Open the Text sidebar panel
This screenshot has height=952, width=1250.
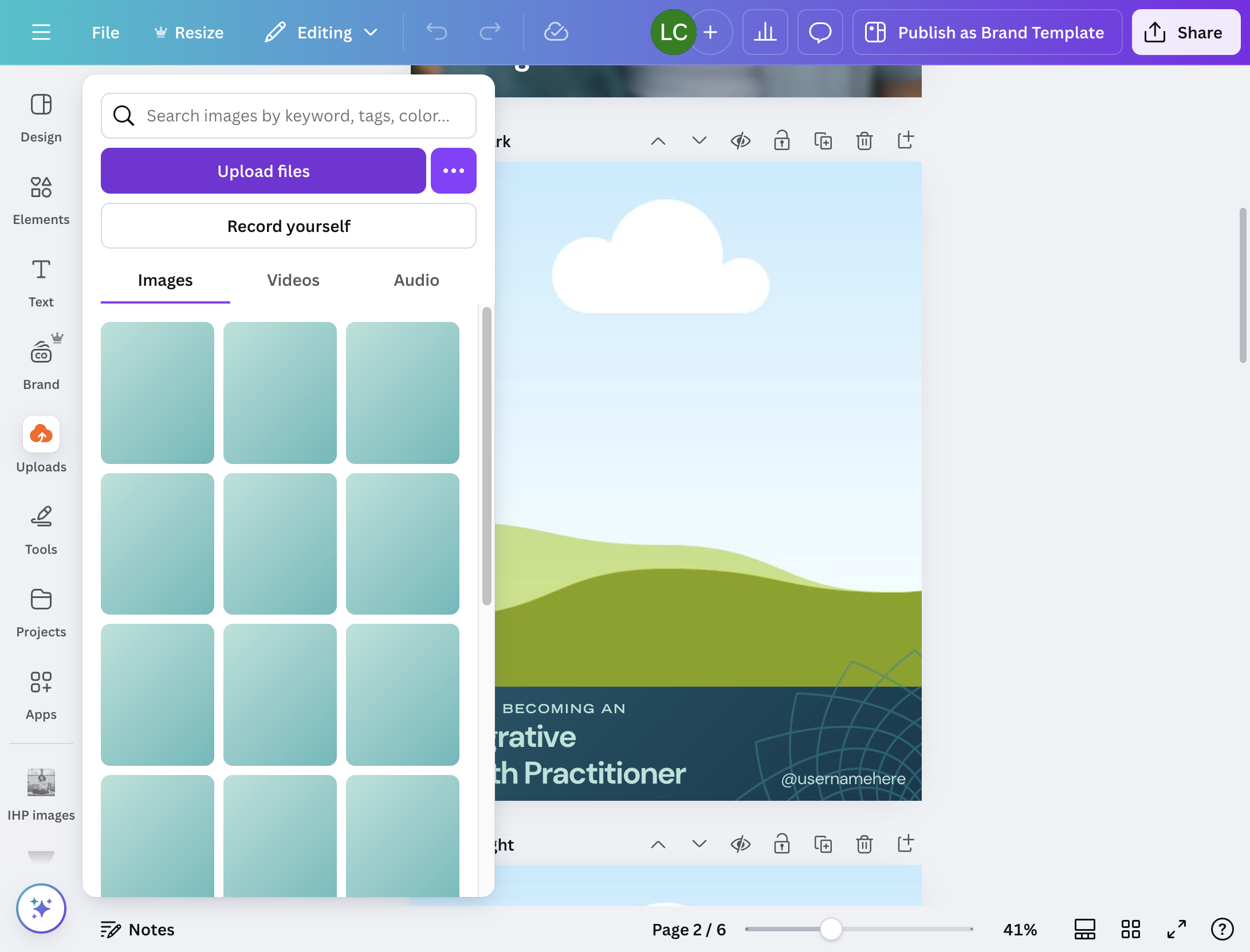point(41,284)
